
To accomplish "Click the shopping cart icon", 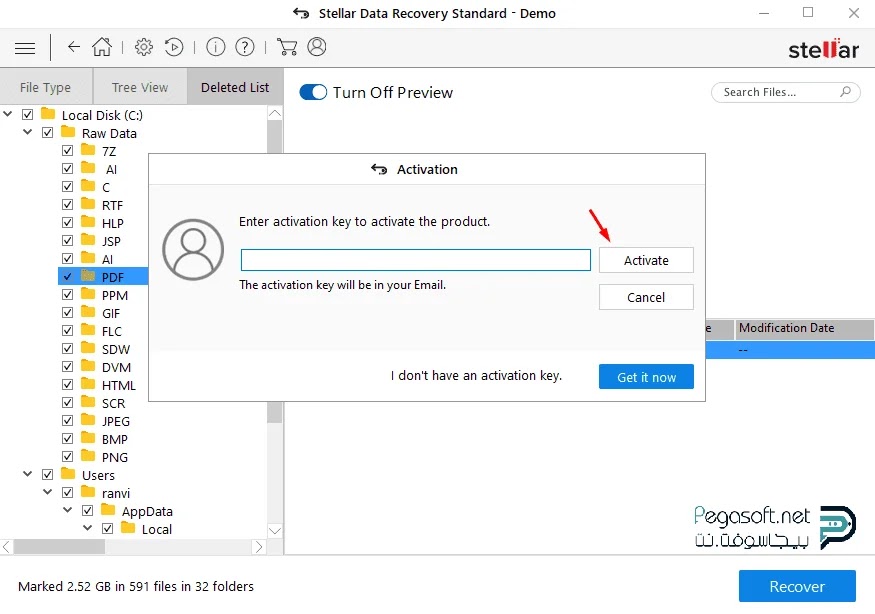I will coord(287,47).
